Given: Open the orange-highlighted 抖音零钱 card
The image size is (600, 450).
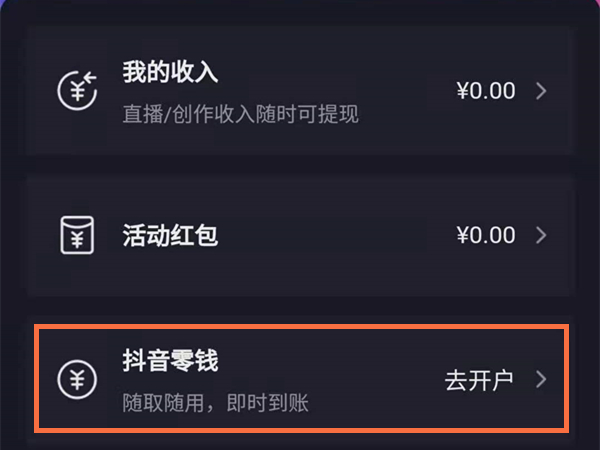Looking at the screenshot, I should coord(300,378).
